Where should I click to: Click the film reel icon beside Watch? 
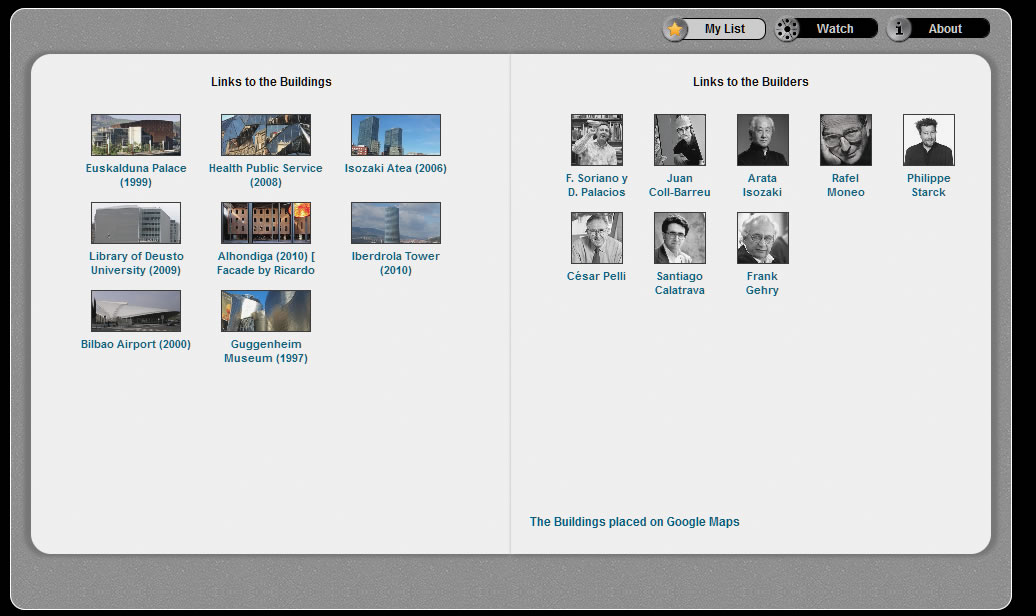pyautogui.click(x=787, y=29)
